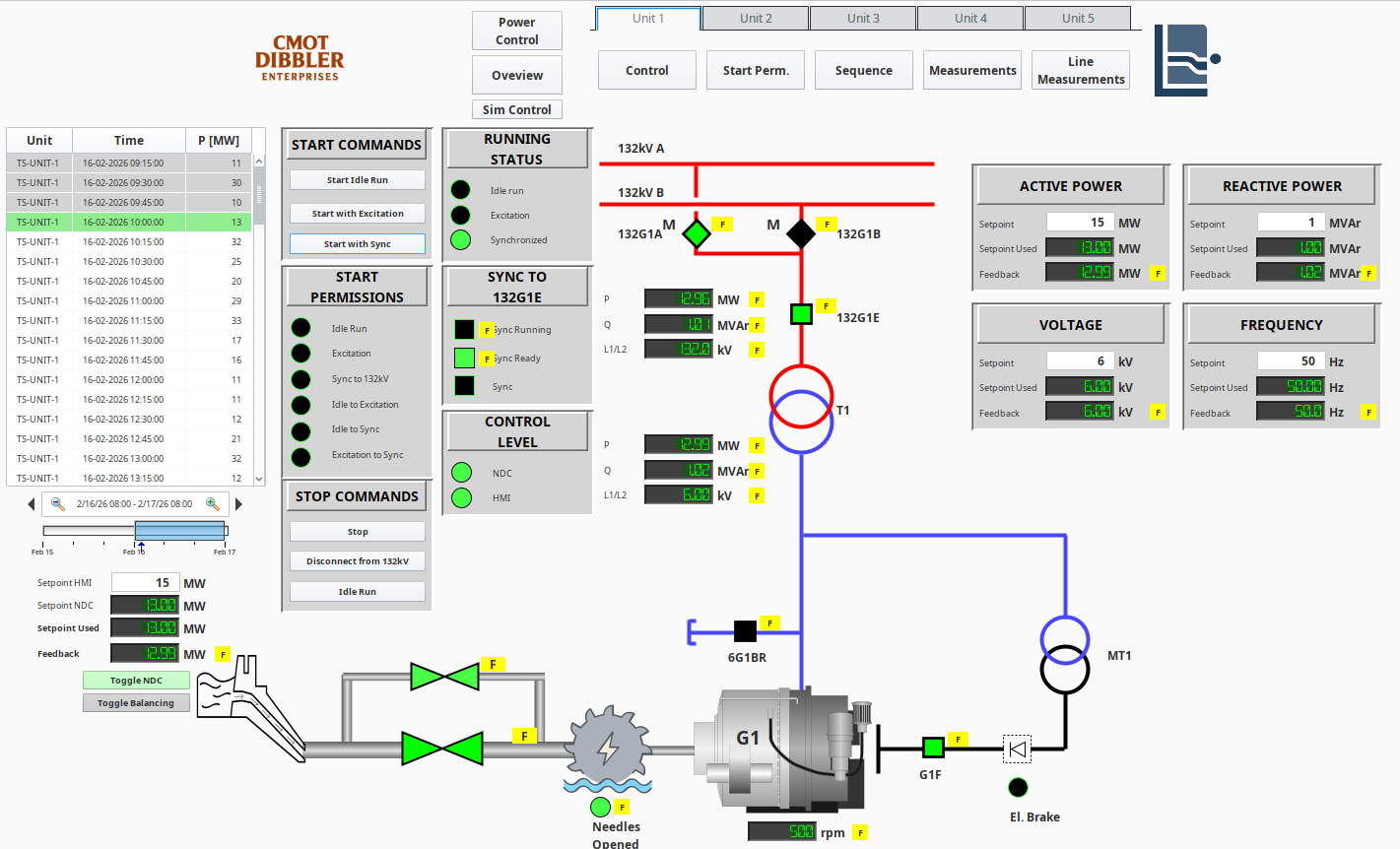This screenshot has height=849, width=1400.
Task: Click the 132G1B black diamond disconnector
Action: tap(801, 233)
